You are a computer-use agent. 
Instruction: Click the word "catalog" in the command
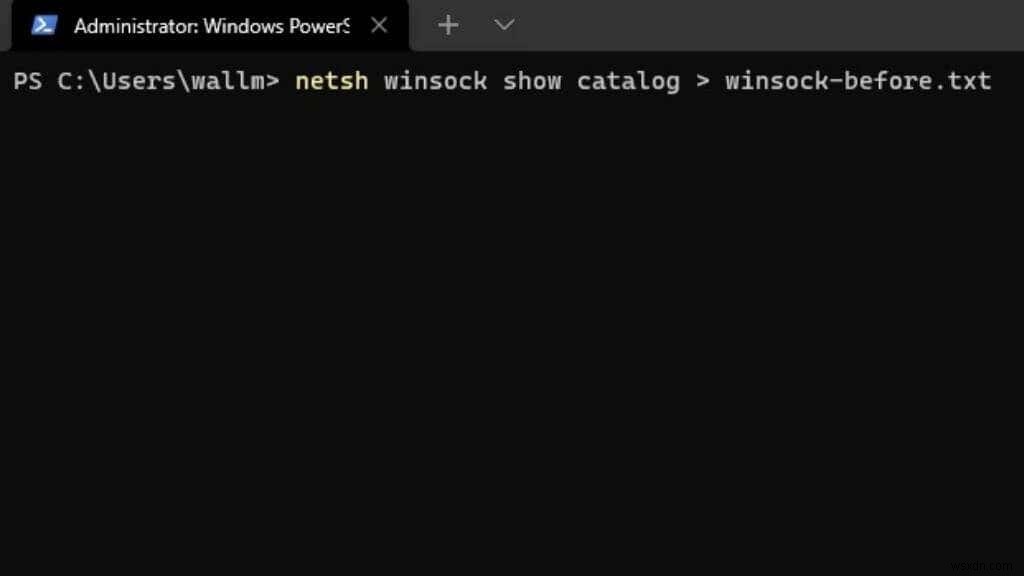point(628,81)
